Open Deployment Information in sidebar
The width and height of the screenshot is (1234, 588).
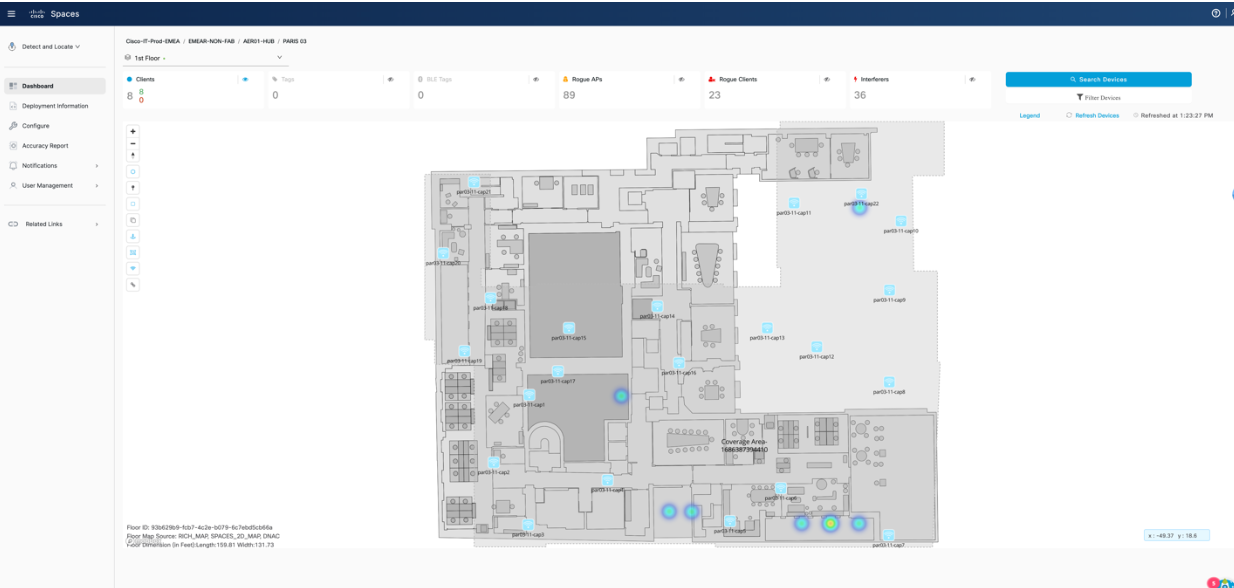click(x=54, y=106)
